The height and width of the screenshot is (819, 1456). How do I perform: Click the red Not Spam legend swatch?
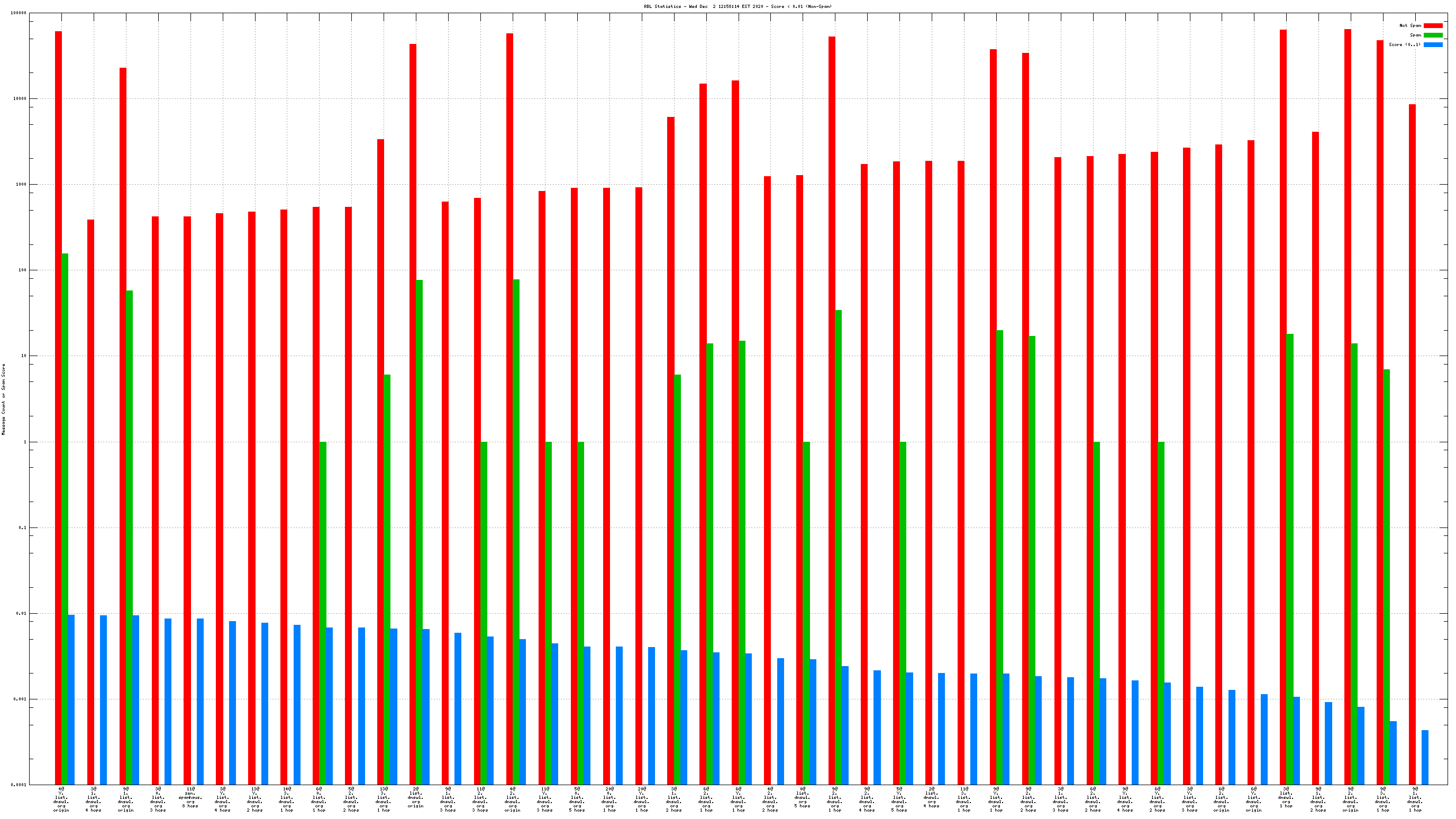pyautogui.click(x=1432, y=25)
